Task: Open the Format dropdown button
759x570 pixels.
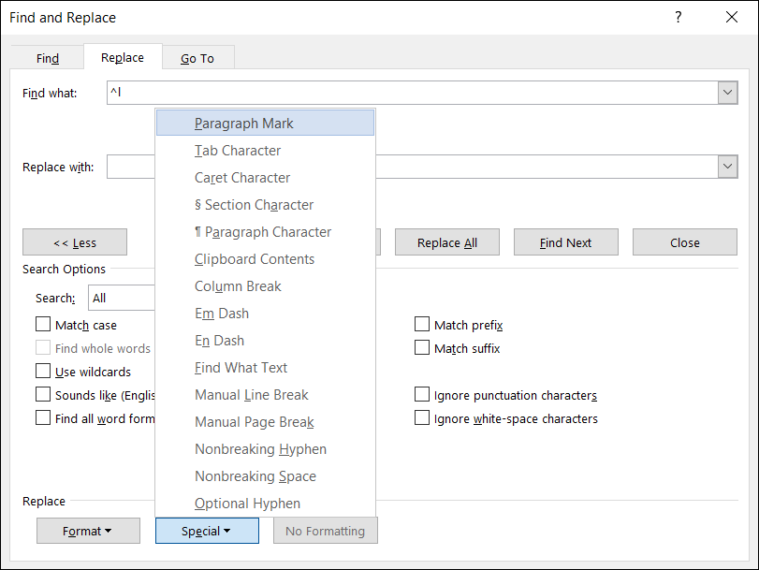Action: pos(88,531)
